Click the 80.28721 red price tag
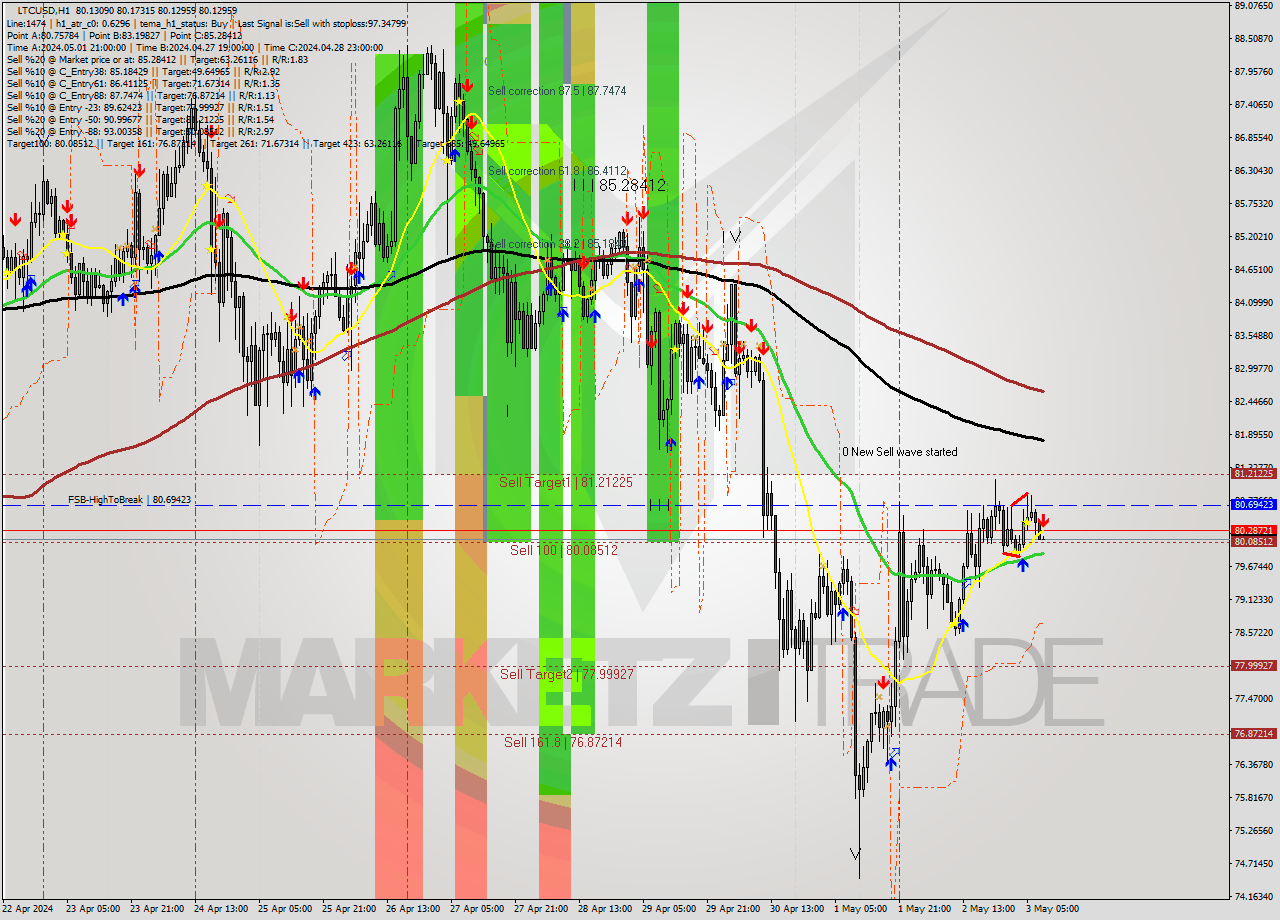 [x=1253, y=530]
